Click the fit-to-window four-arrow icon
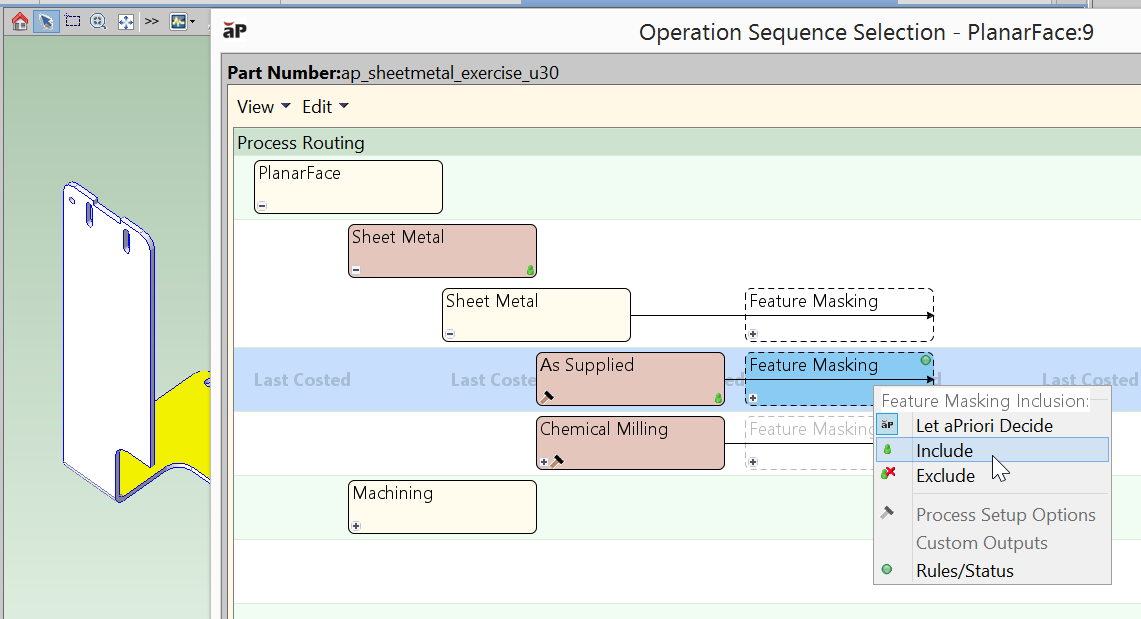Image resolution: width=1141 pixels, height=619 pixels. [125, 21]
